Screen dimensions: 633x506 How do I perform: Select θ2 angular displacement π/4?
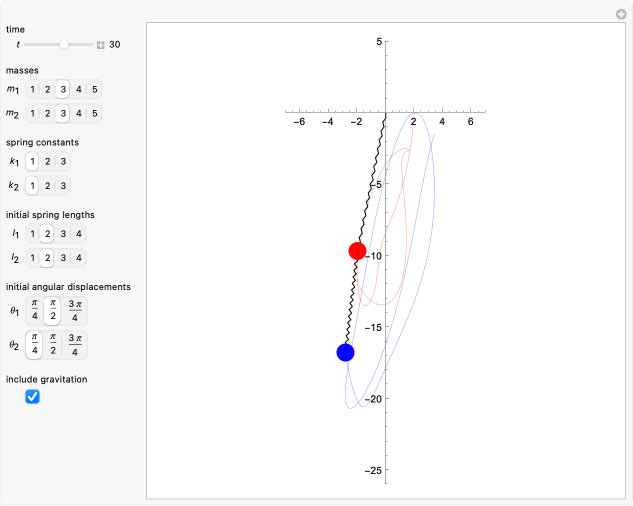35,345
